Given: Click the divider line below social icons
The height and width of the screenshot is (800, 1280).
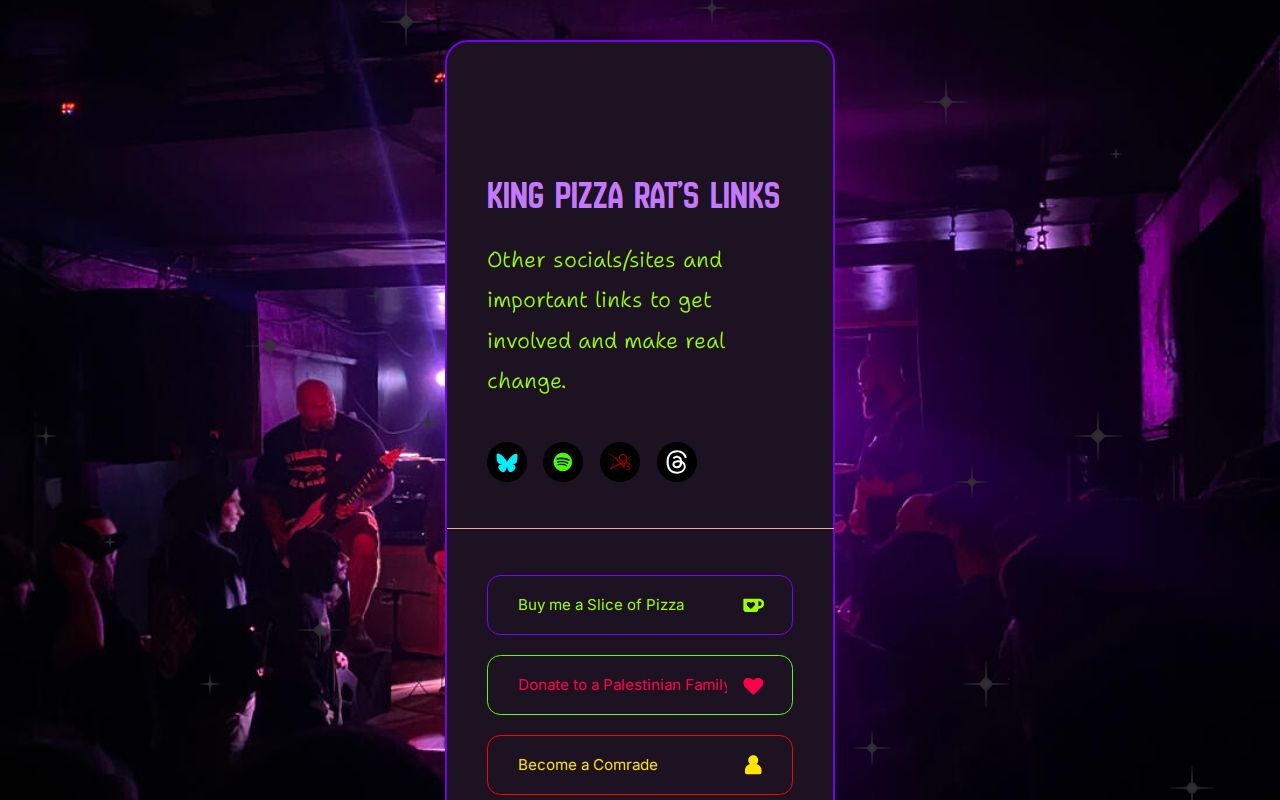Looking at the screenshot, I should 640,528.
